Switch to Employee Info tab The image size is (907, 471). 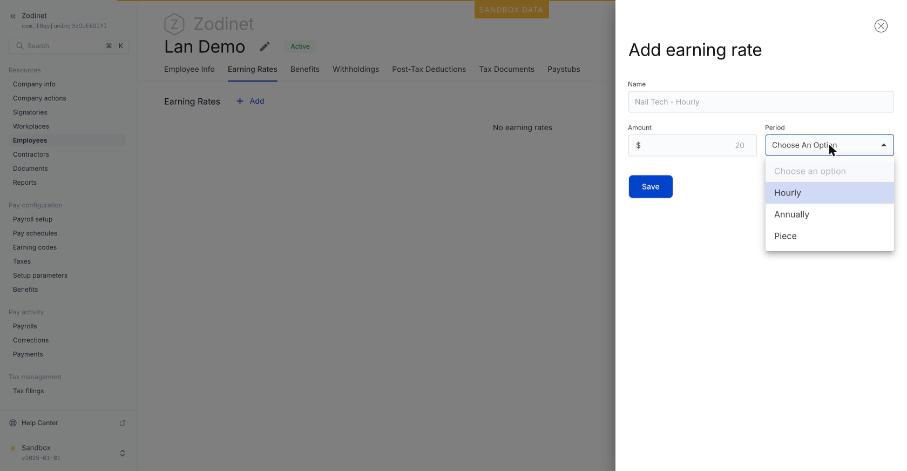click(189, 69)
